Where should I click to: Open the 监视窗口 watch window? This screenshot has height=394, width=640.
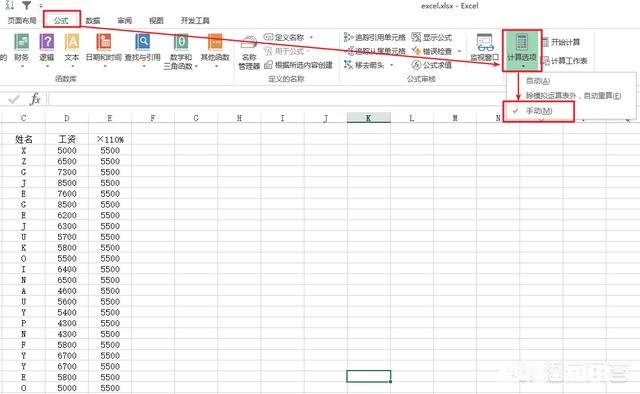click(484, 48)
